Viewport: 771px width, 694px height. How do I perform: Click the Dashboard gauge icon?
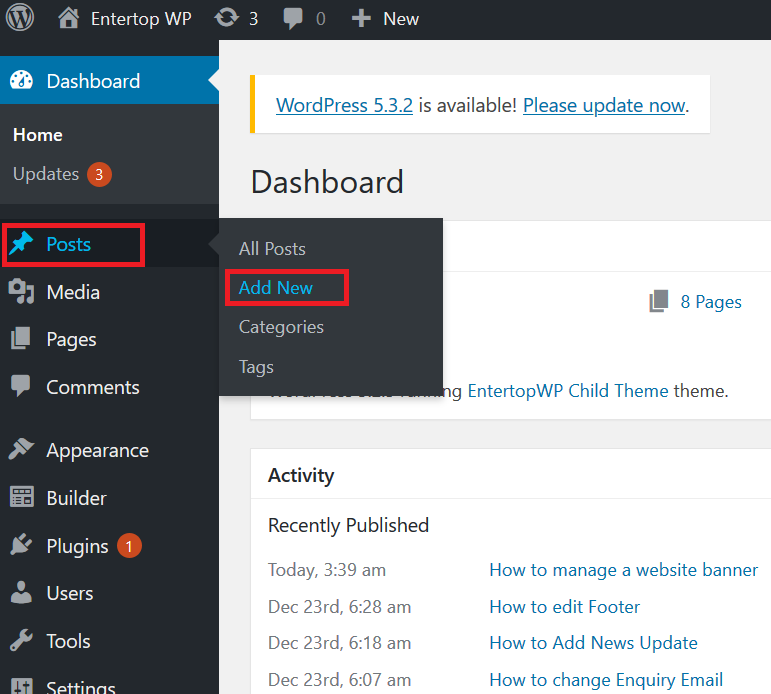[21, 81]
